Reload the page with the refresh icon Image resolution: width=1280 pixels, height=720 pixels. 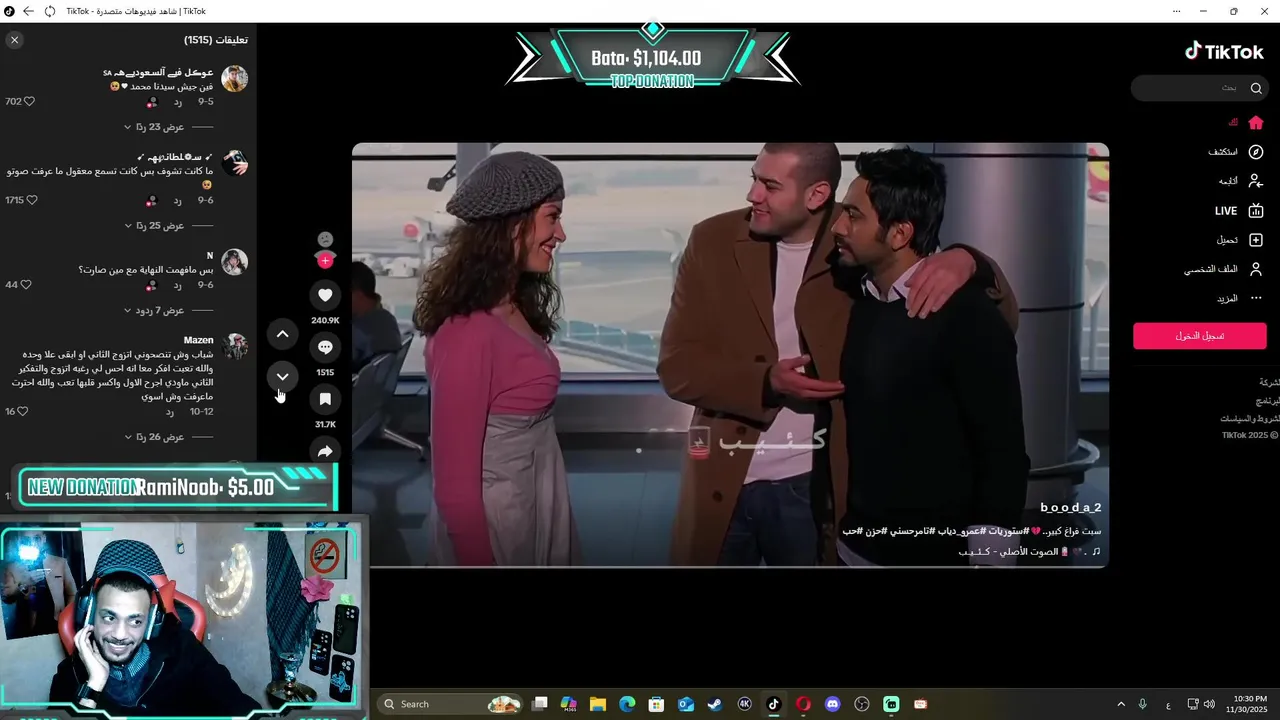(x=50, y=11)
